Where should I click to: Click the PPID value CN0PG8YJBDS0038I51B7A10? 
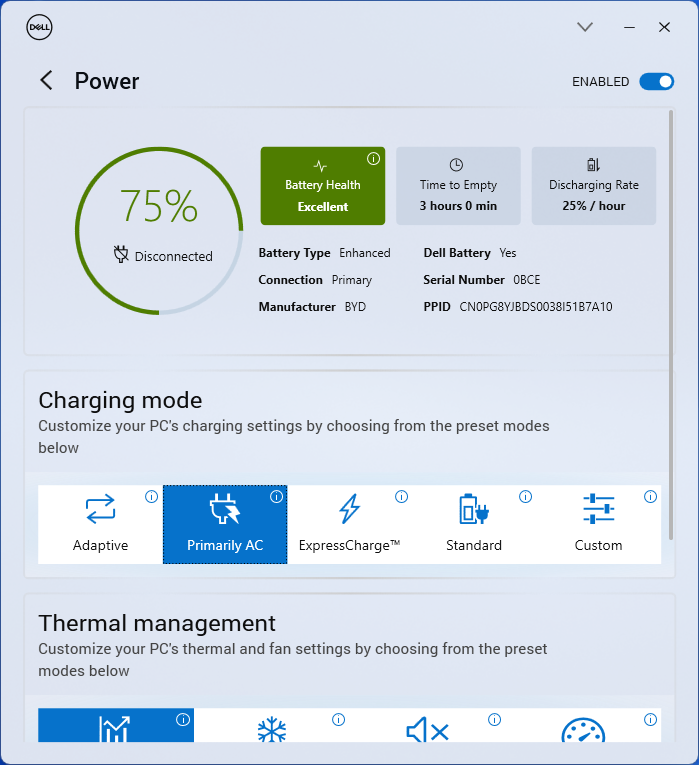pyautogui.click(x=536, y=307)
